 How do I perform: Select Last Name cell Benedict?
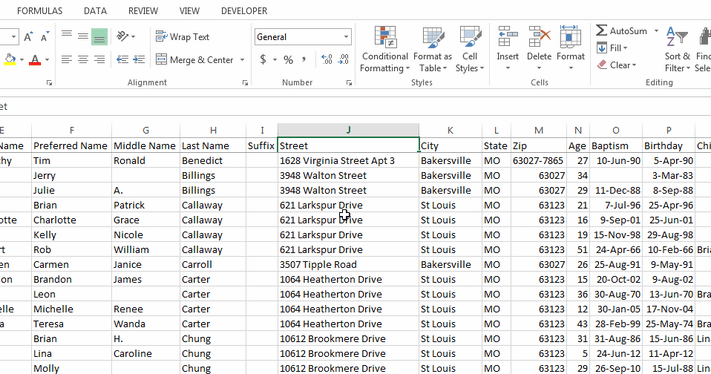(x=213, y=160)
